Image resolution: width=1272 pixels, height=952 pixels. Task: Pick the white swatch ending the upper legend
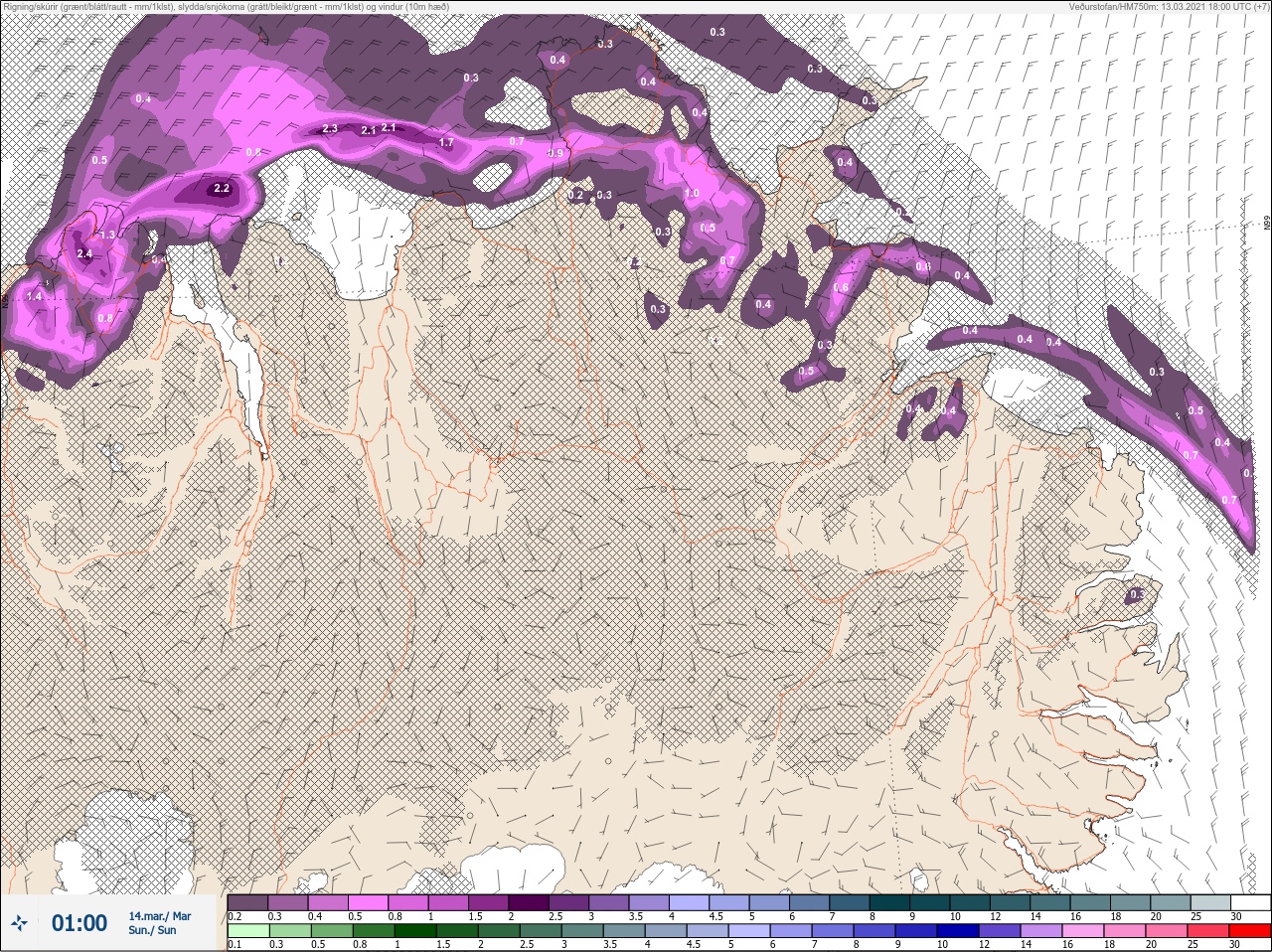(x=1250, y=902)
